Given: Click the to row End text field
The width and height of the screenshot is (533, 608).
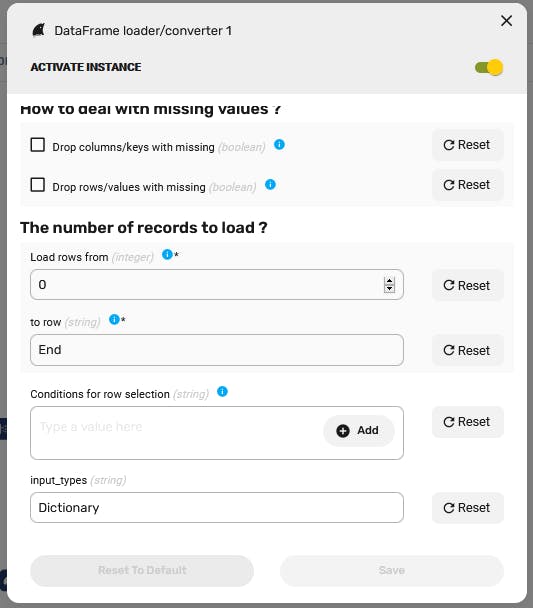Looking at the screenshot, I should [217, 350].
